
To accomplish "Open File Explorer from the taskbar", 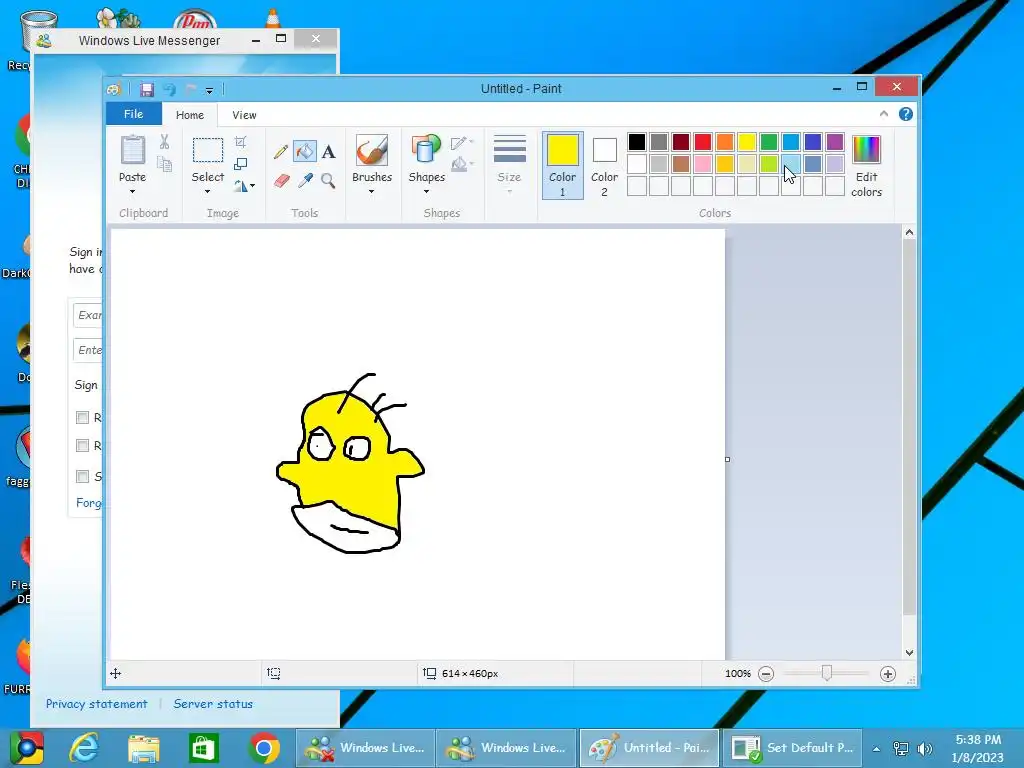I will pyautogui.click(x=144, y=748).
